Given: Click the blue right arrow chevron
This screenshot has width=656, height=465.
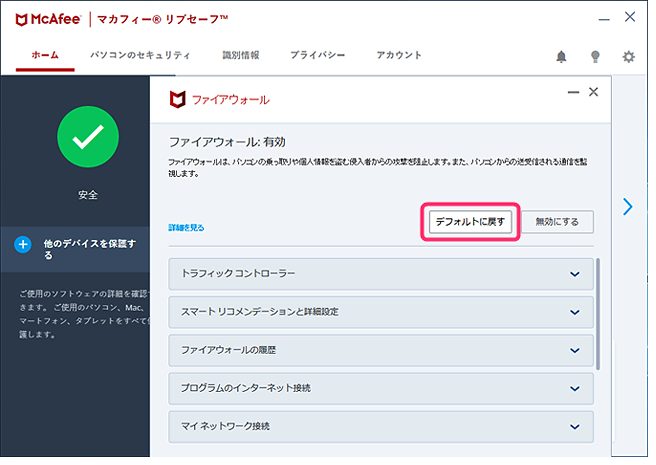Looking at the screenshot, I should 628,206.
